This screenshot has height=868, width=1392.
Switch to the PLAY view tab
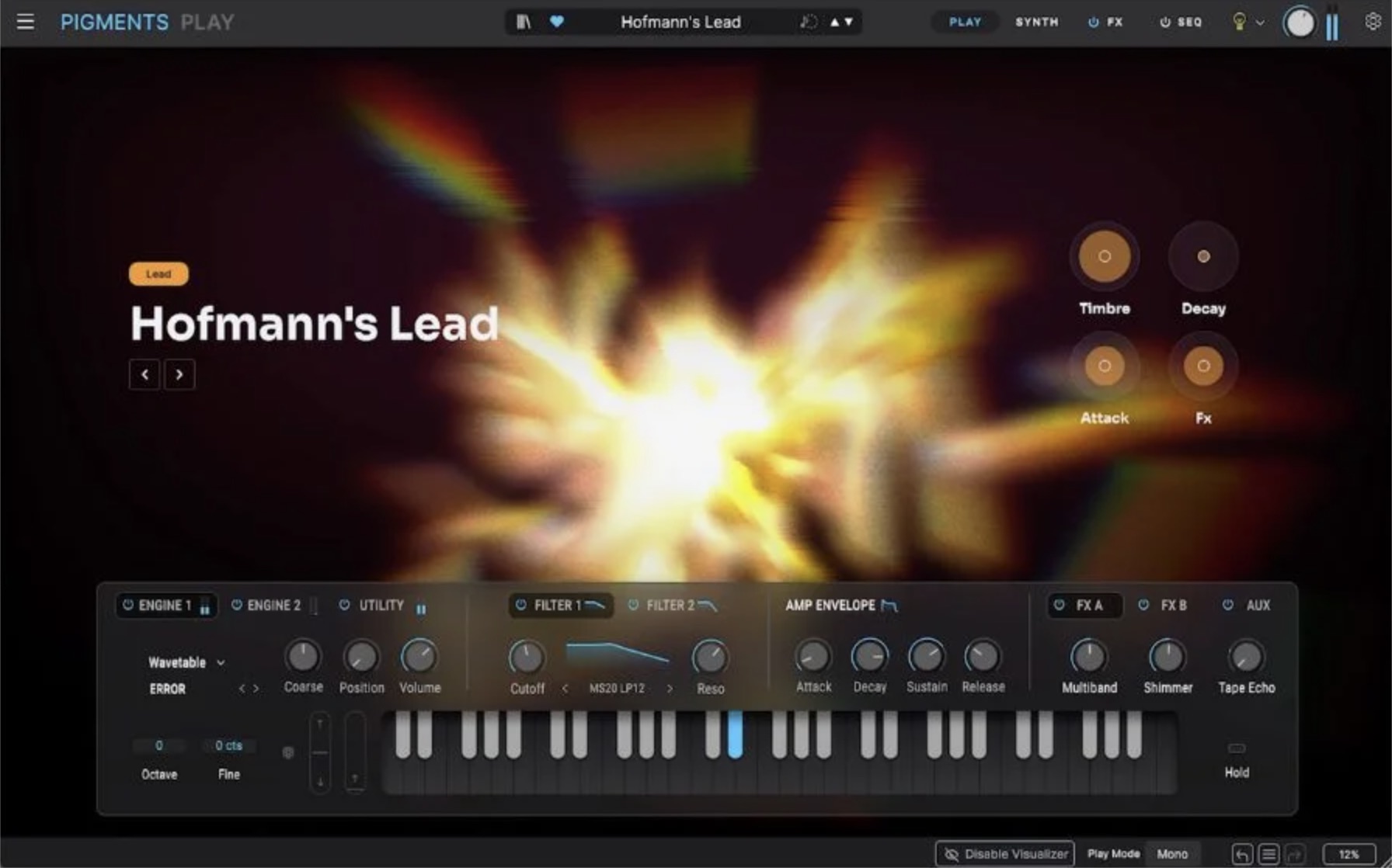click(x=966, y=22)
